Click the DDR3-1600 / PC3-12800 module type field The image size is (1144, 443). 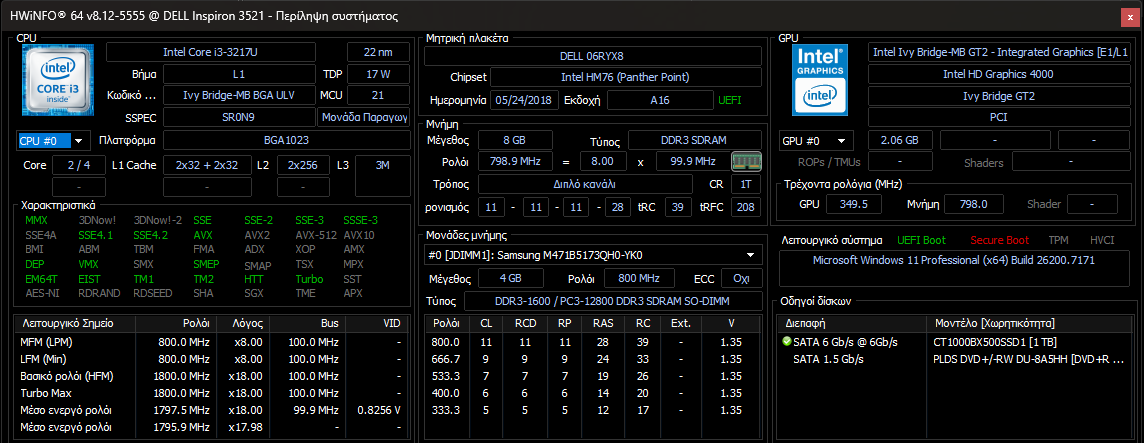point(613,301)
